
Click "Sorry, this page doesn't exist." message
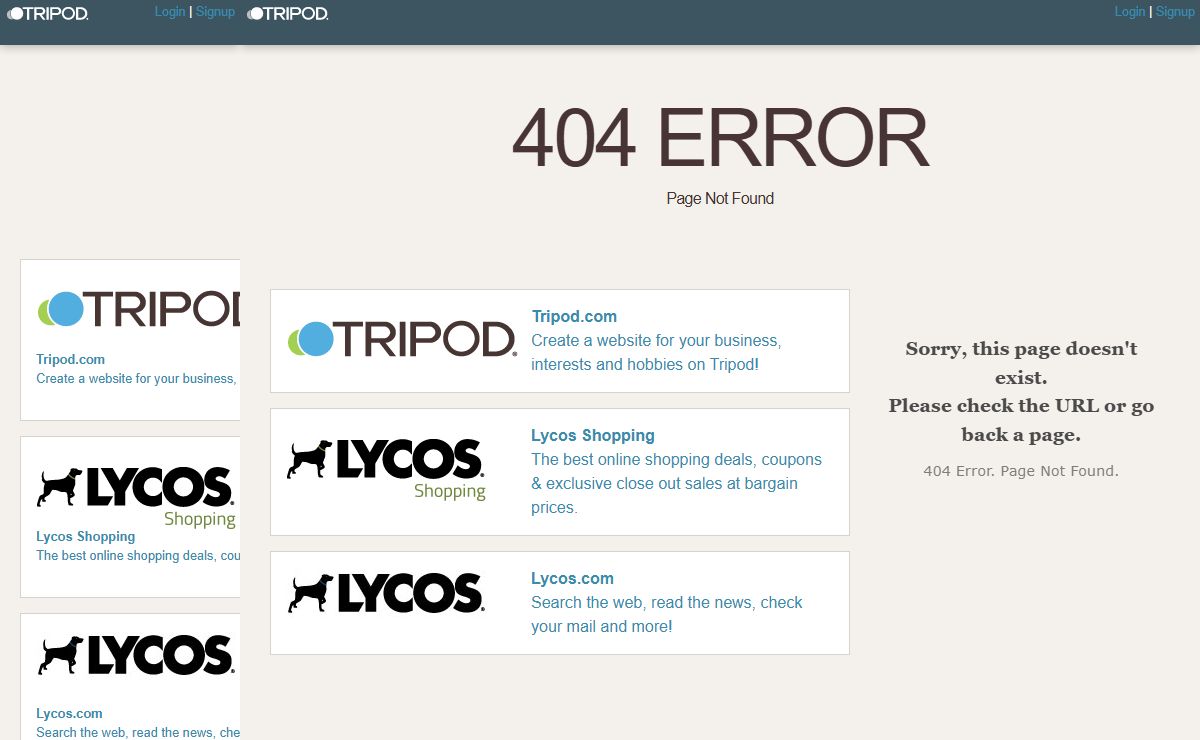tap(1021, 363)
